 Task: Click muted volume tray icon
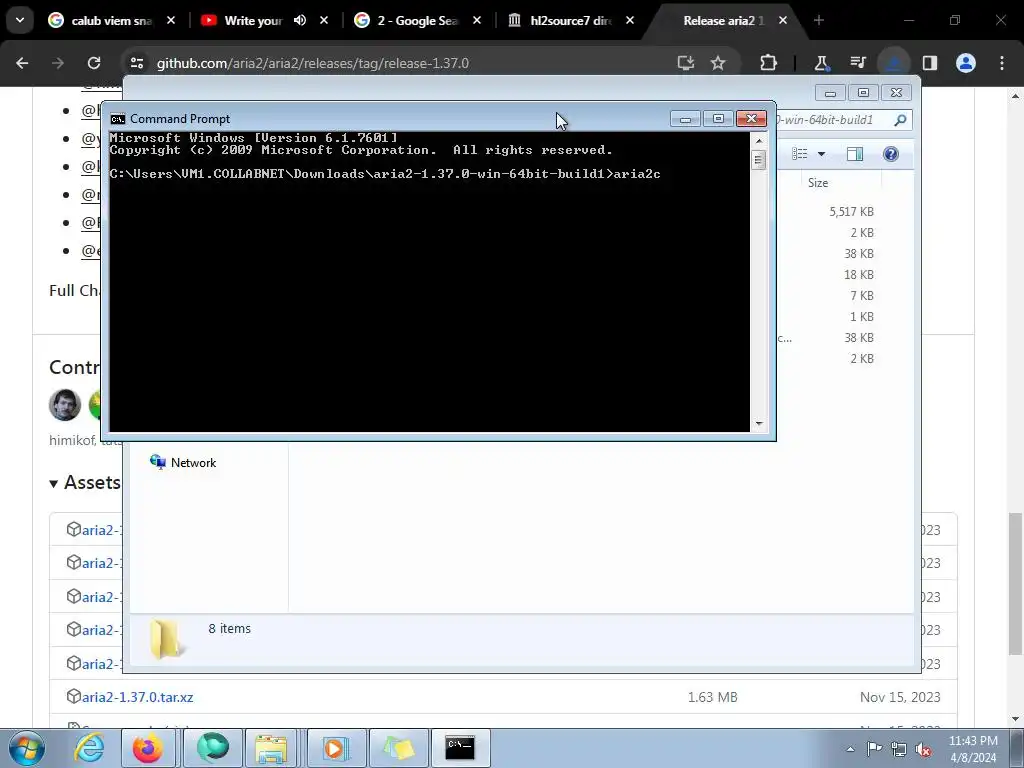click(923, 748)
